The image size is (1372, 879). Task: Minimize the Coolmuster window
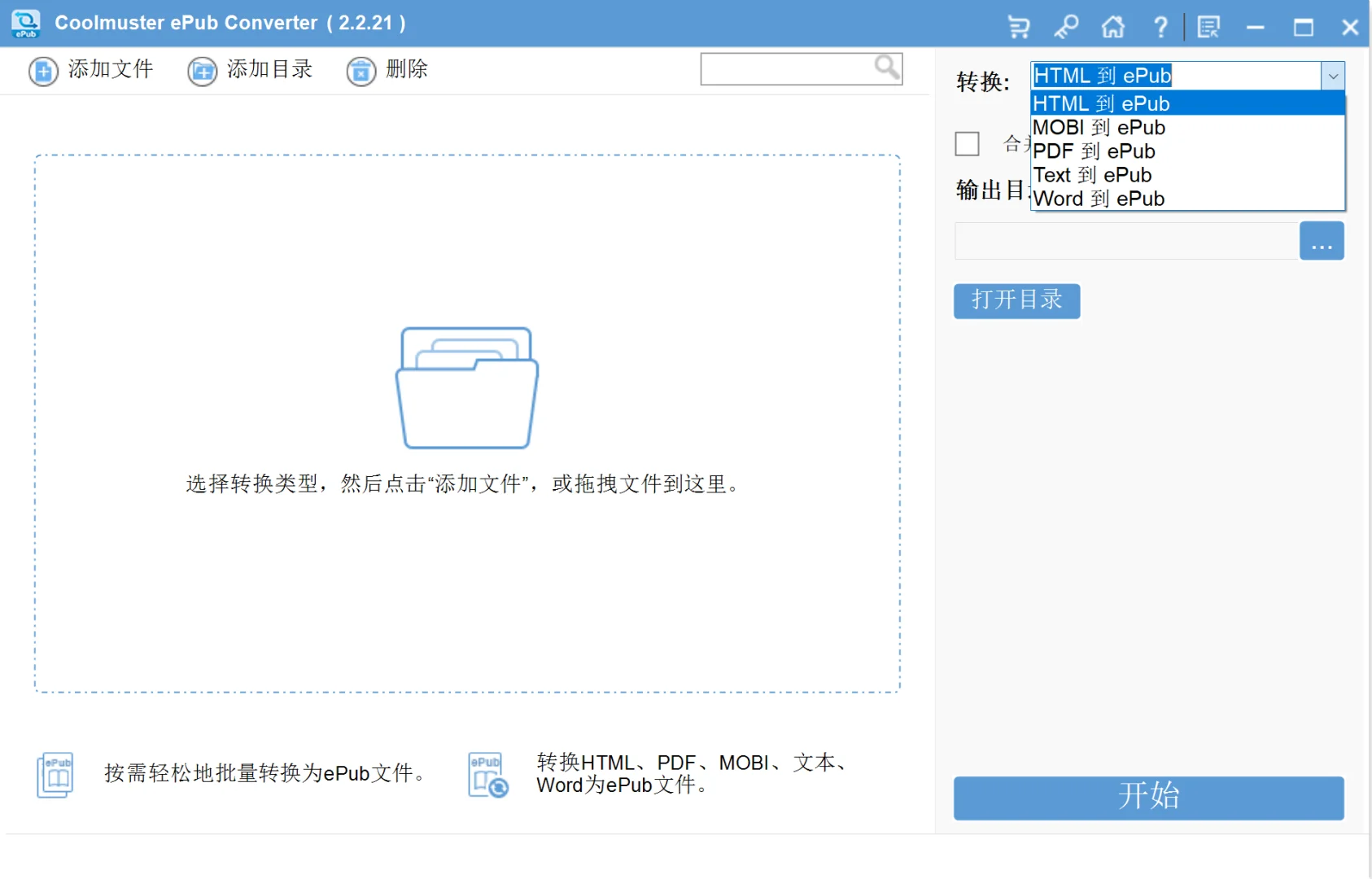1256,27
